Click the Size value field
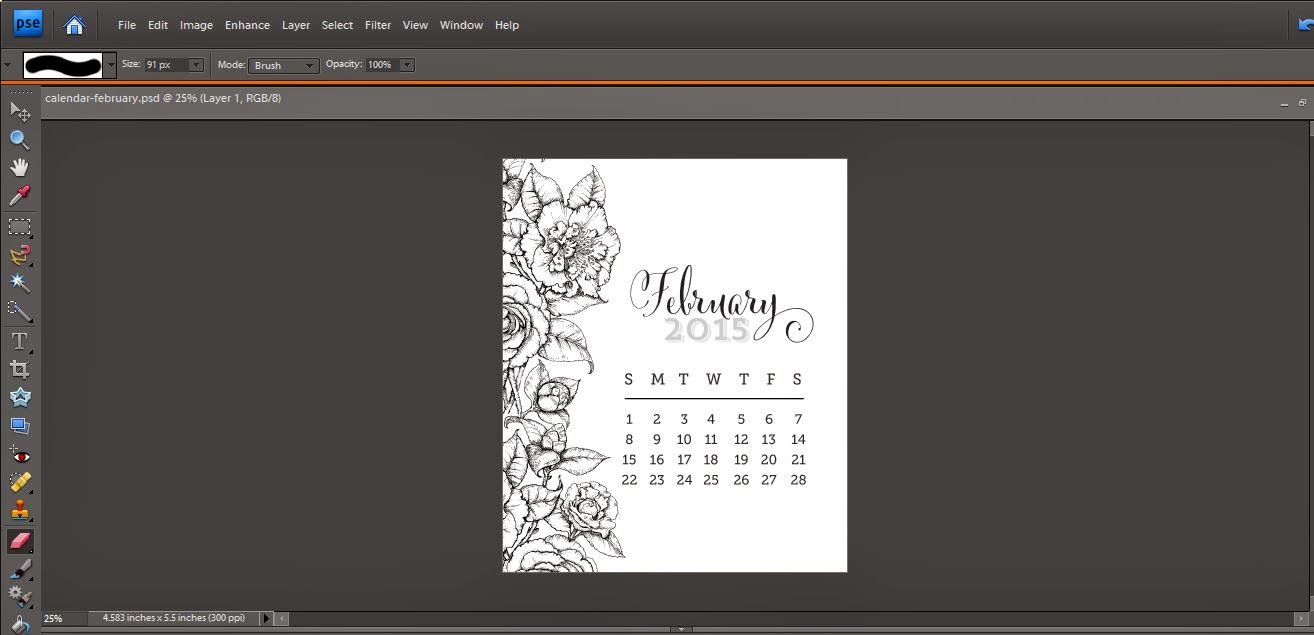The height and width of the screenshot is (635, 1314). click(166, 65)
